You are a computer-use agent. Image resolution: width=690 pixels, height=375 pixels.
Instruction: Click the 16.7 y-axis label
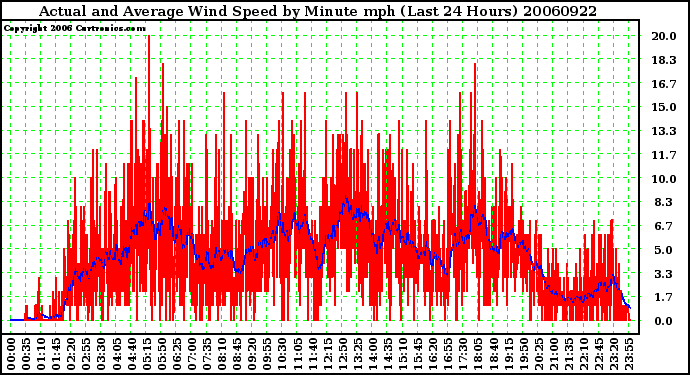(x=664, y=84)
